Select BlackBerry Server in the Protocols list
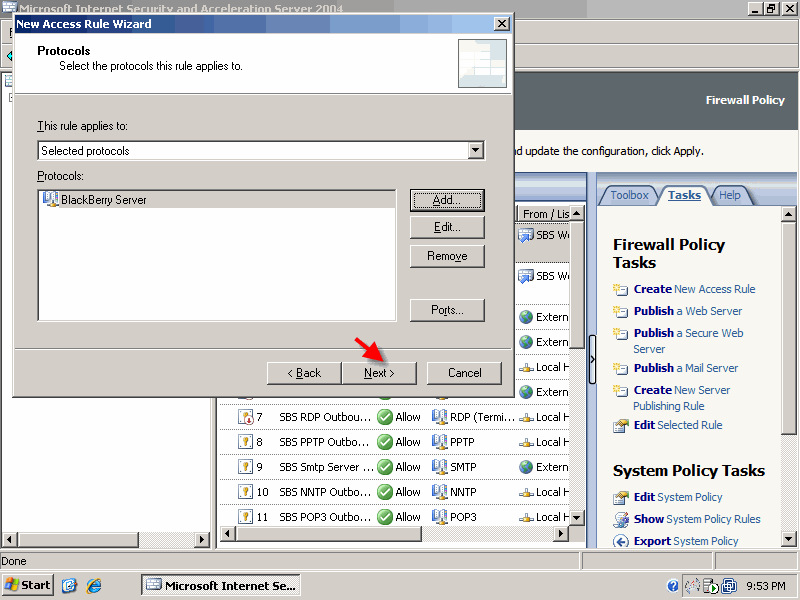 pyautogui.click(x=217, y=199)
